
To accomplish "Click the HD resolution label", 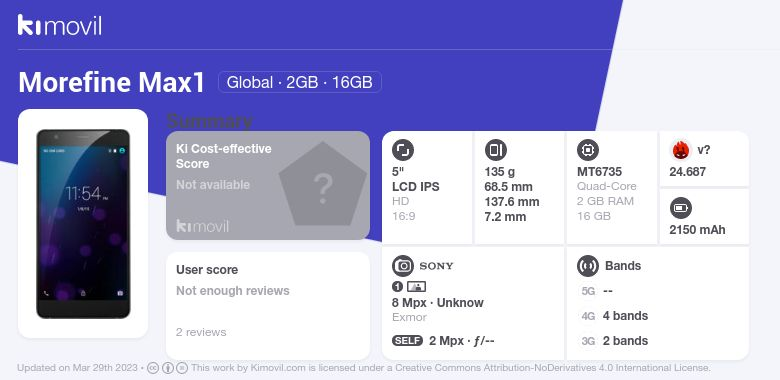I will click(x=400, y=201).
